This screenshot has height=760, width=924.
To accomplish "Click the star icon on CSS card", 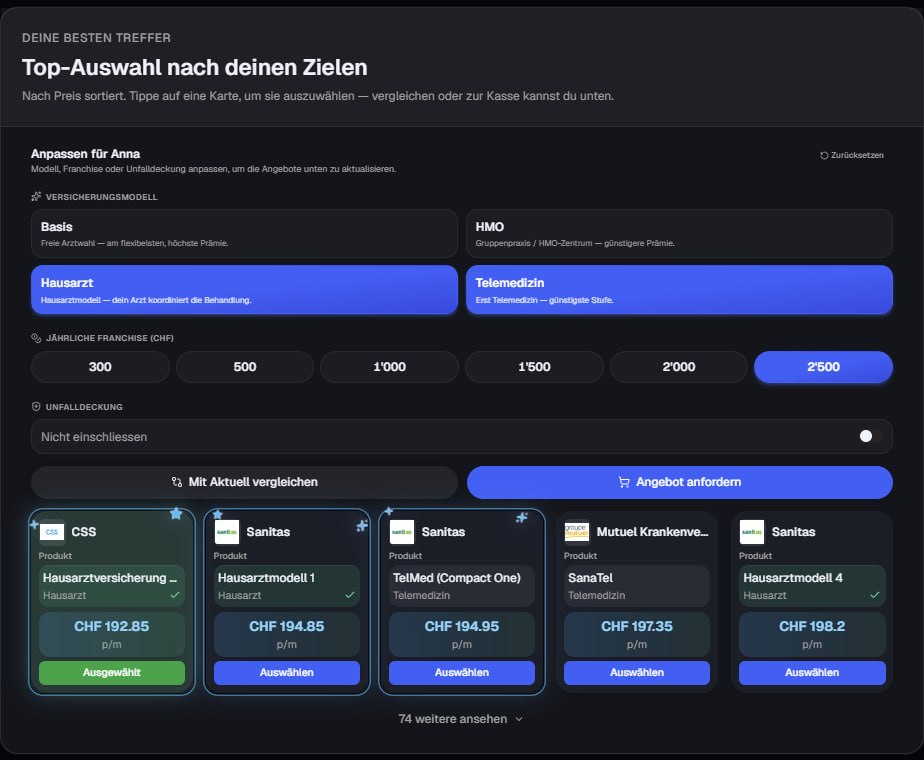I will coord(176,514).
